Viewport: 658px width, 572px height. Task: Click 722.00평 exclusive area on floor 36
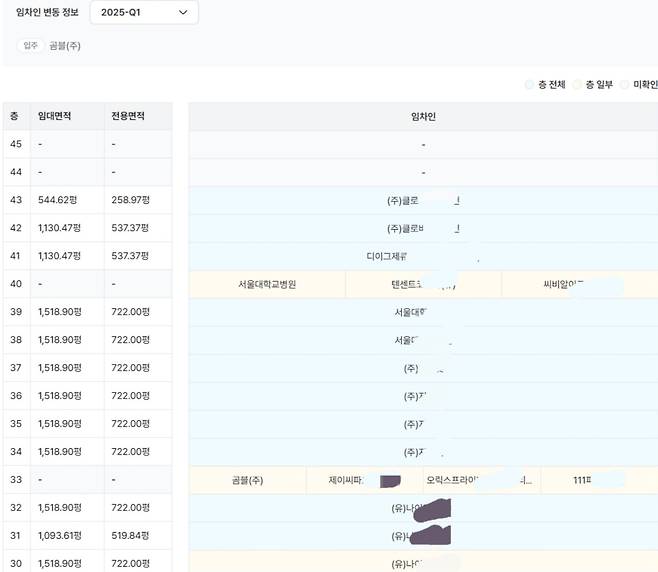pyautogui.click(x=131, y=396)
